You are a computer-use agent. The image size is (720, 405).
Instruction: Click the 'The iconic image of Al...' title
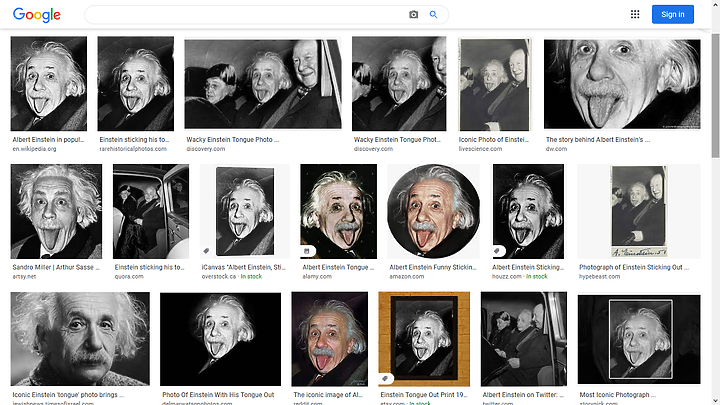tap(328, 395)
